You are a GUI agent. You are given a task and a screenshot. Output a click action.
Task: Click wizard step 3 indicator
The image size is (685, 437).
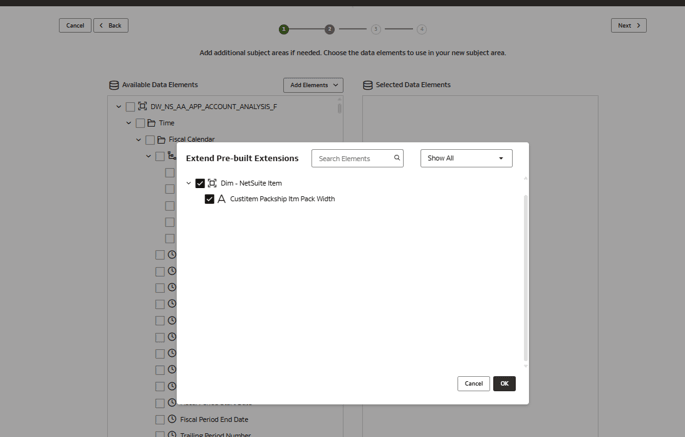pyautogui.click(x=376, y=29)
